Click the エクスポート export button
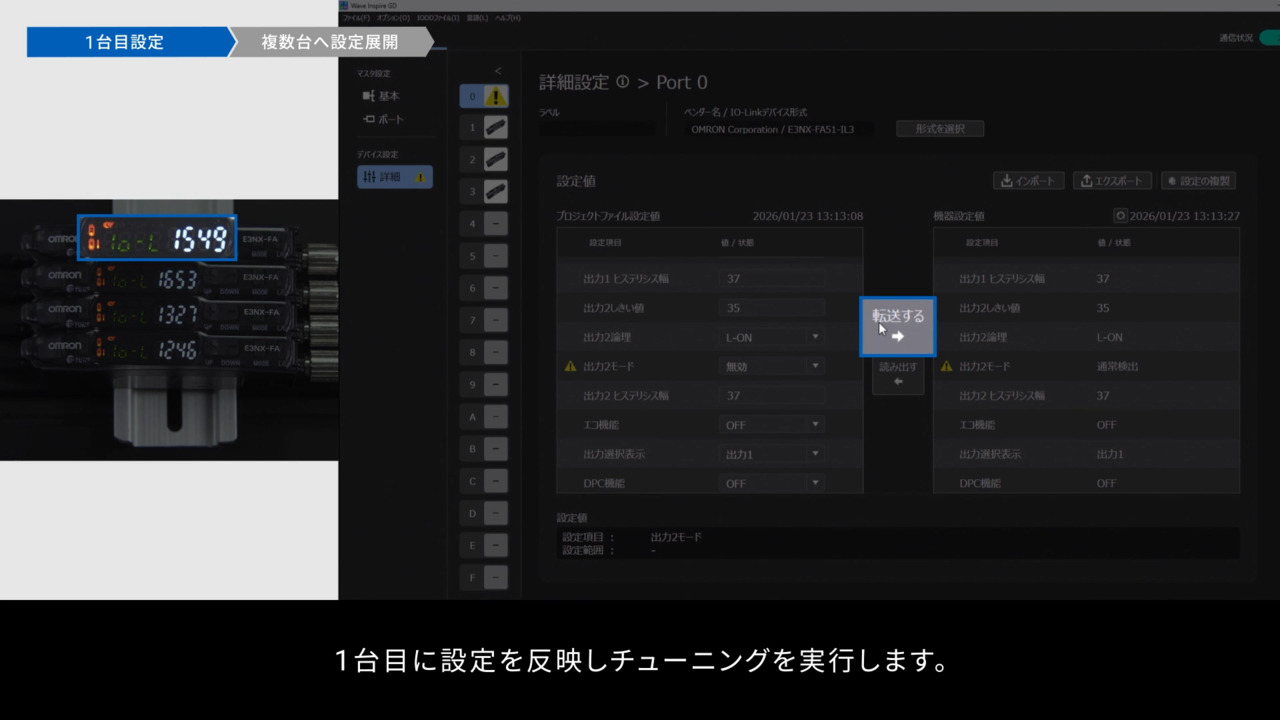1280x720 pixels. coord(1112,181)
